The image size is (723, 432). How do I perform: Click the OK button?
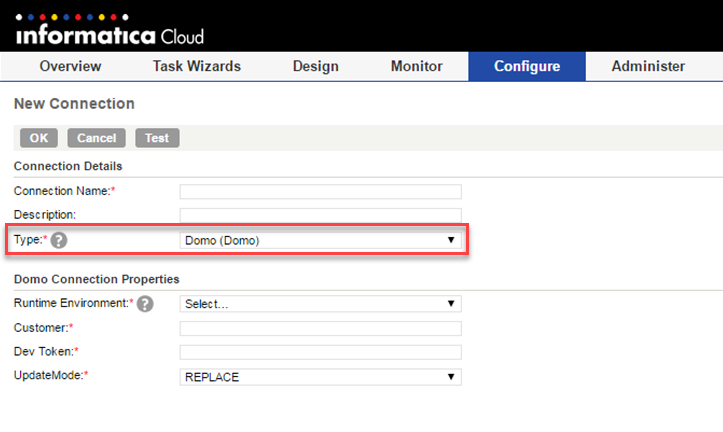pyautogui.click(x=39, y=138)
